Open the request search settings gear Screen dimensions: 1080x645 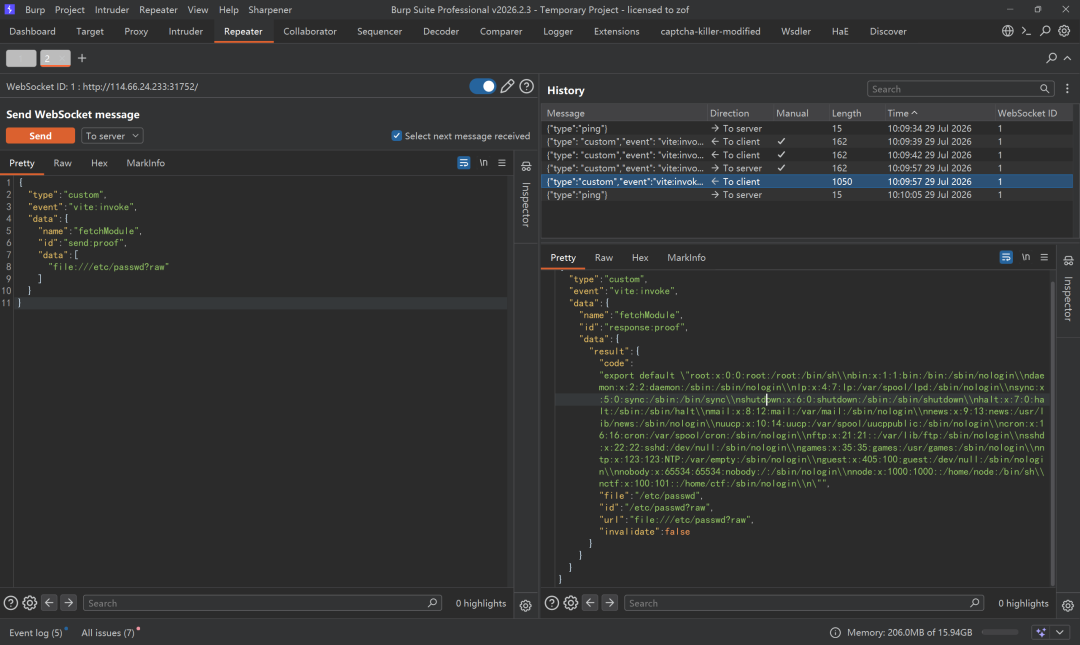click(x=30, y=603)
